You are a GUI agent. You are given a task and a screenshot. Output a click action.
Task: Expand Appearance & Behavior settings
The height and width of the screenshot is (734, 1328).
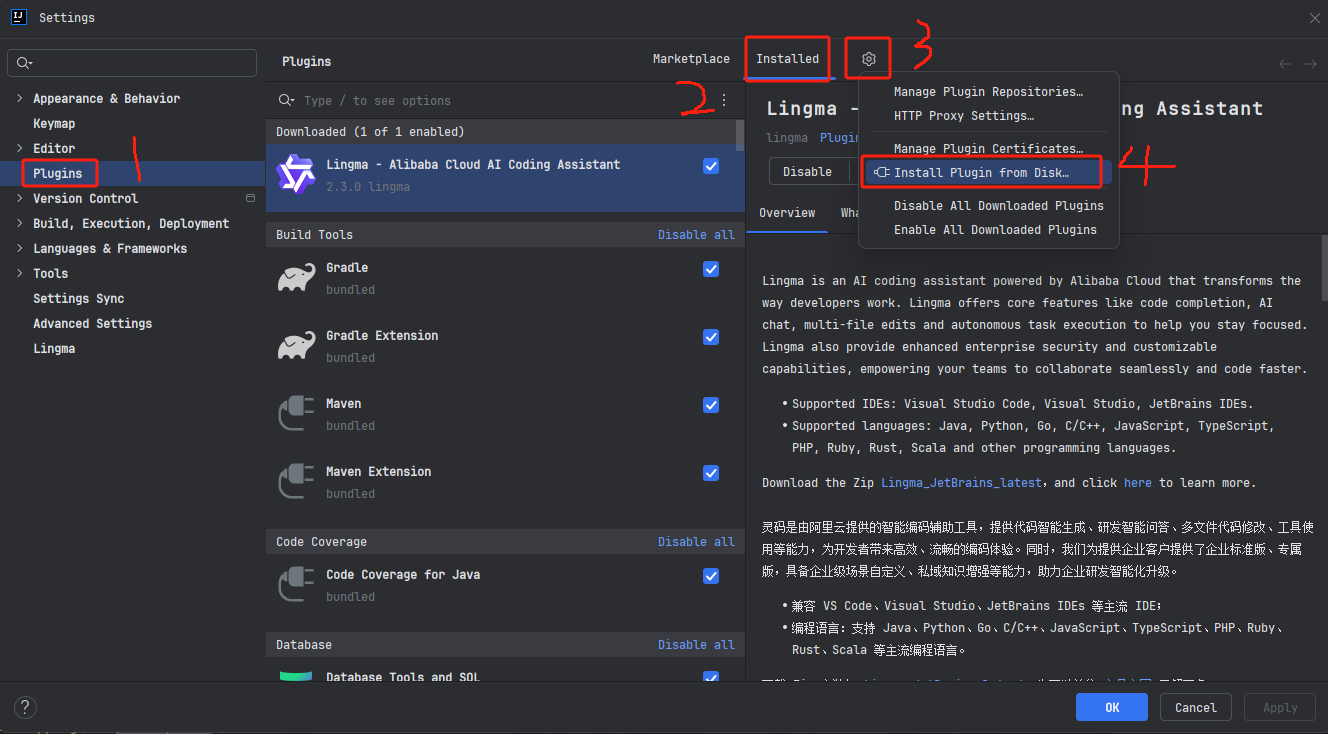click(20, 98)
